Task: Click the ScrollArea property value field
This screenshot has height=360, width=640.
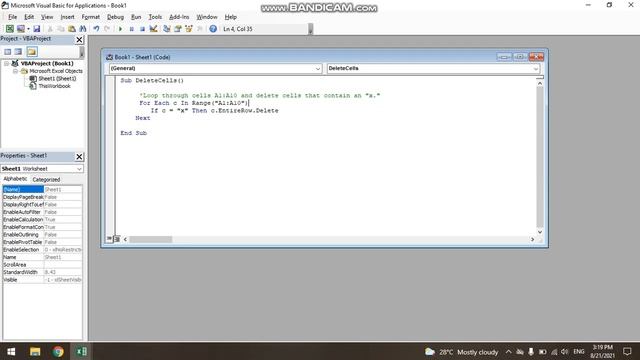Action: coord(63,265)
